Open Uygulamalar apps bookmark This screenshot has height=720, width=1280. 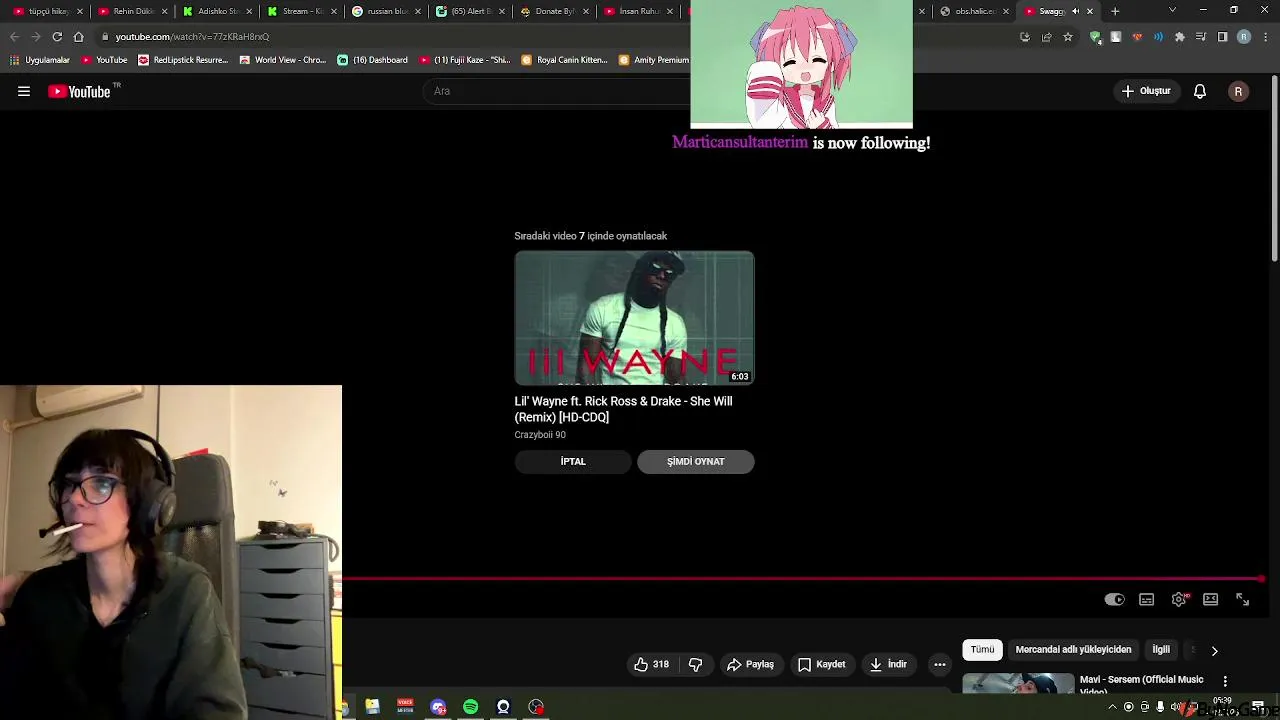tap(40, 60)
